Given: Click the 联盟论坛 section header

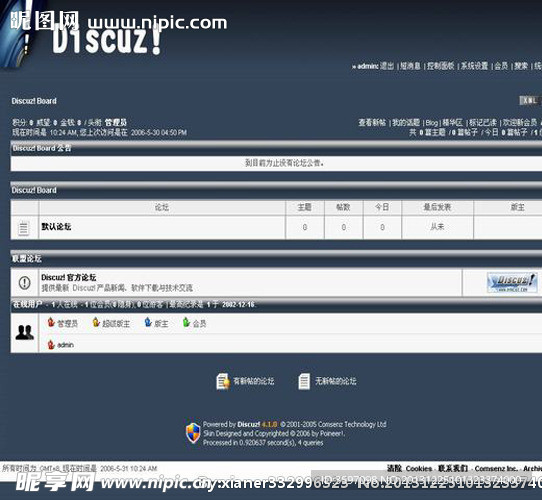Looking at the screenshot, I should [x=27, y=259].
